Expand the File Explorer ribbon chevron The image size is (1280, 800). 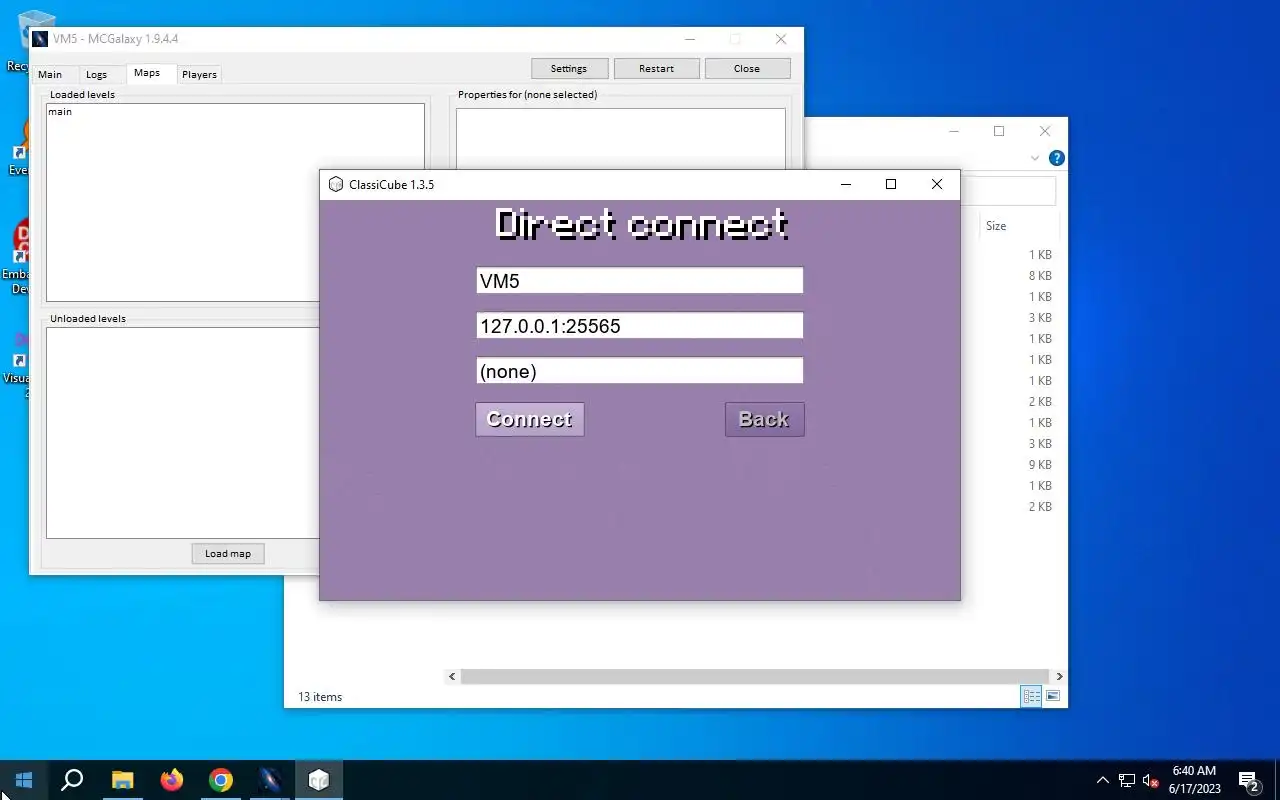click(x=1035, y=158)
